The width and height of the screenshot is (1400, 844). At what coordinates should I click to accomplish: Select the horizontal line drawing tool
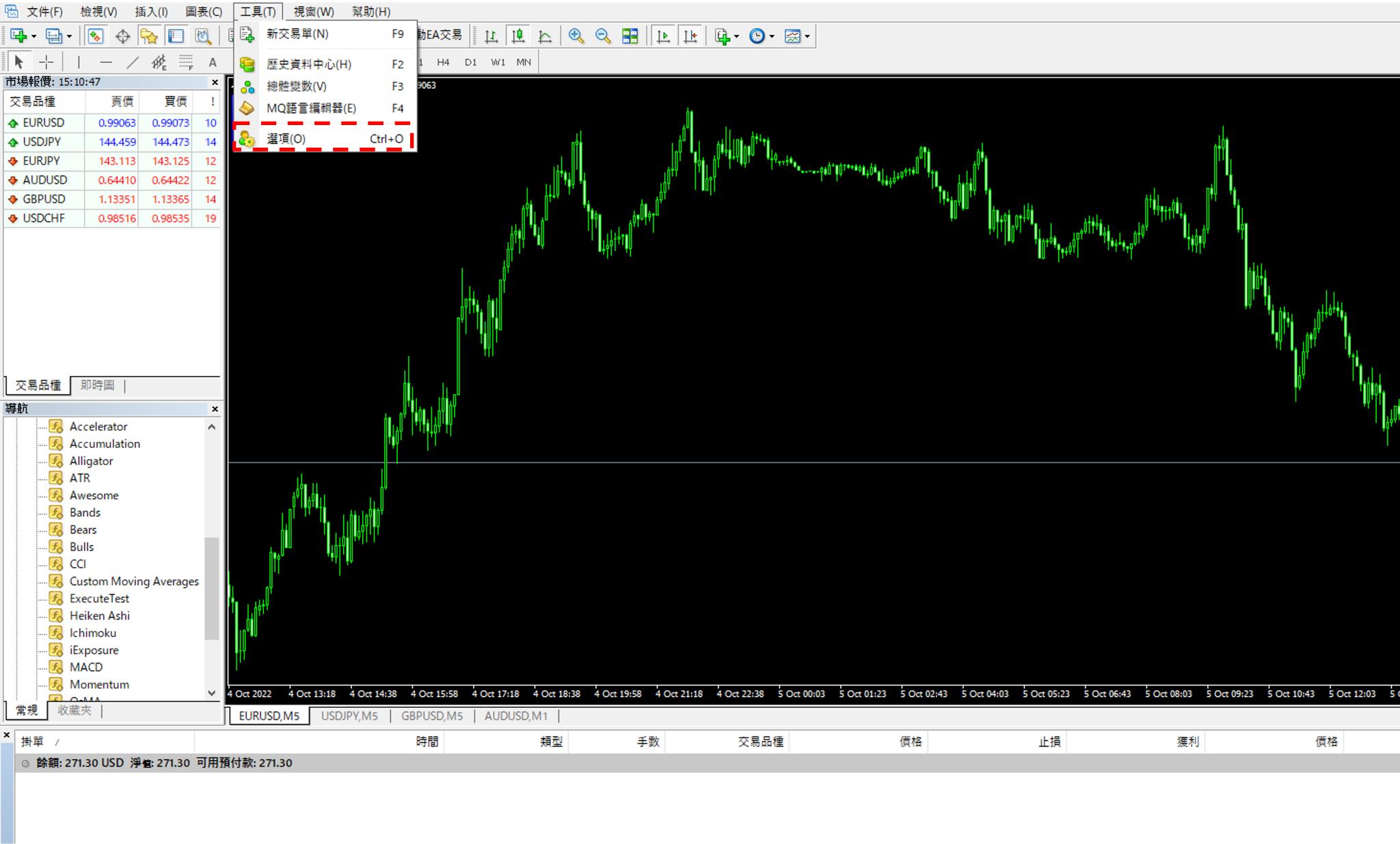(x=105, y=62)
